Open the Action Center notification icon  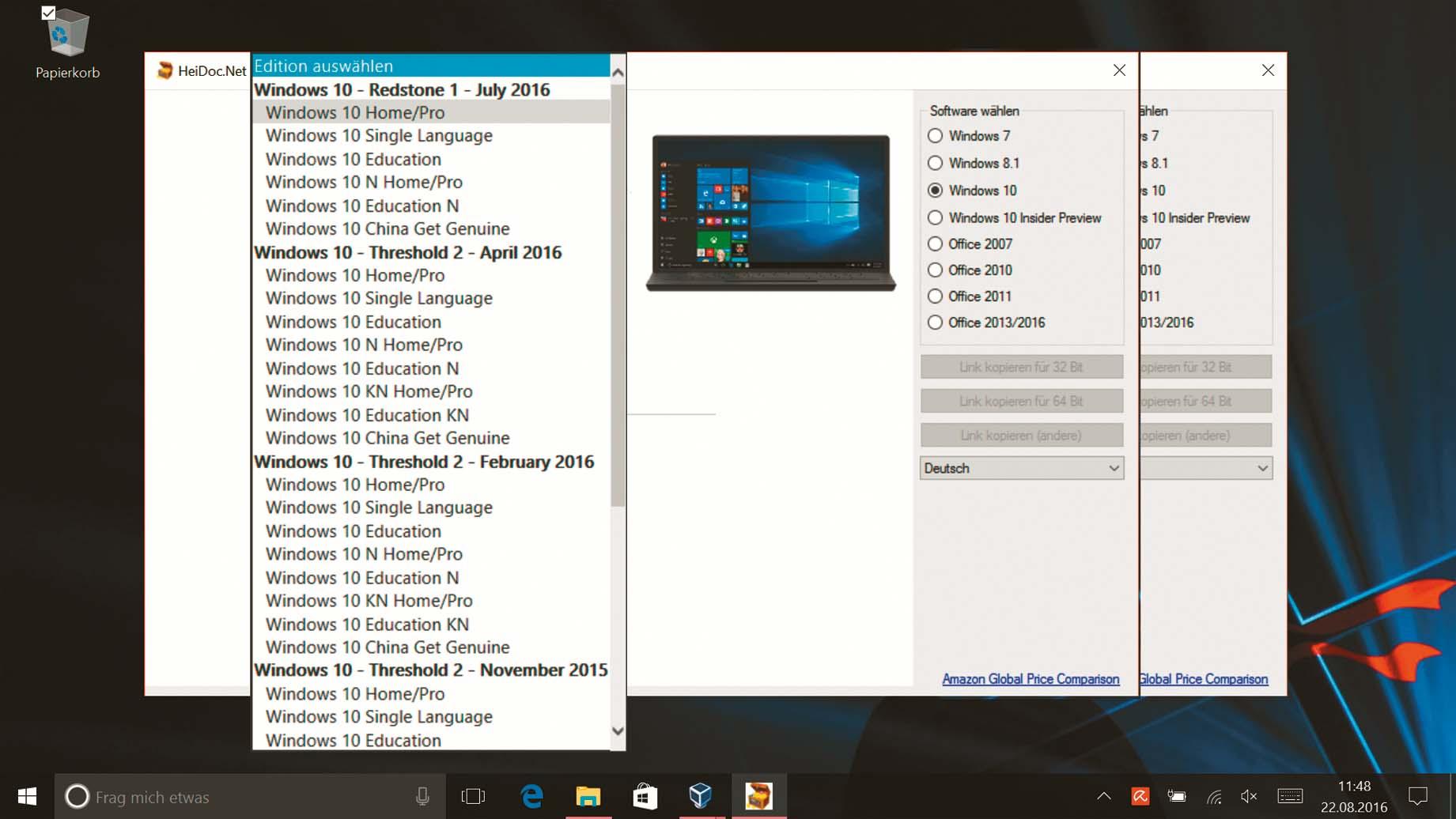[x=1418, y=796]
